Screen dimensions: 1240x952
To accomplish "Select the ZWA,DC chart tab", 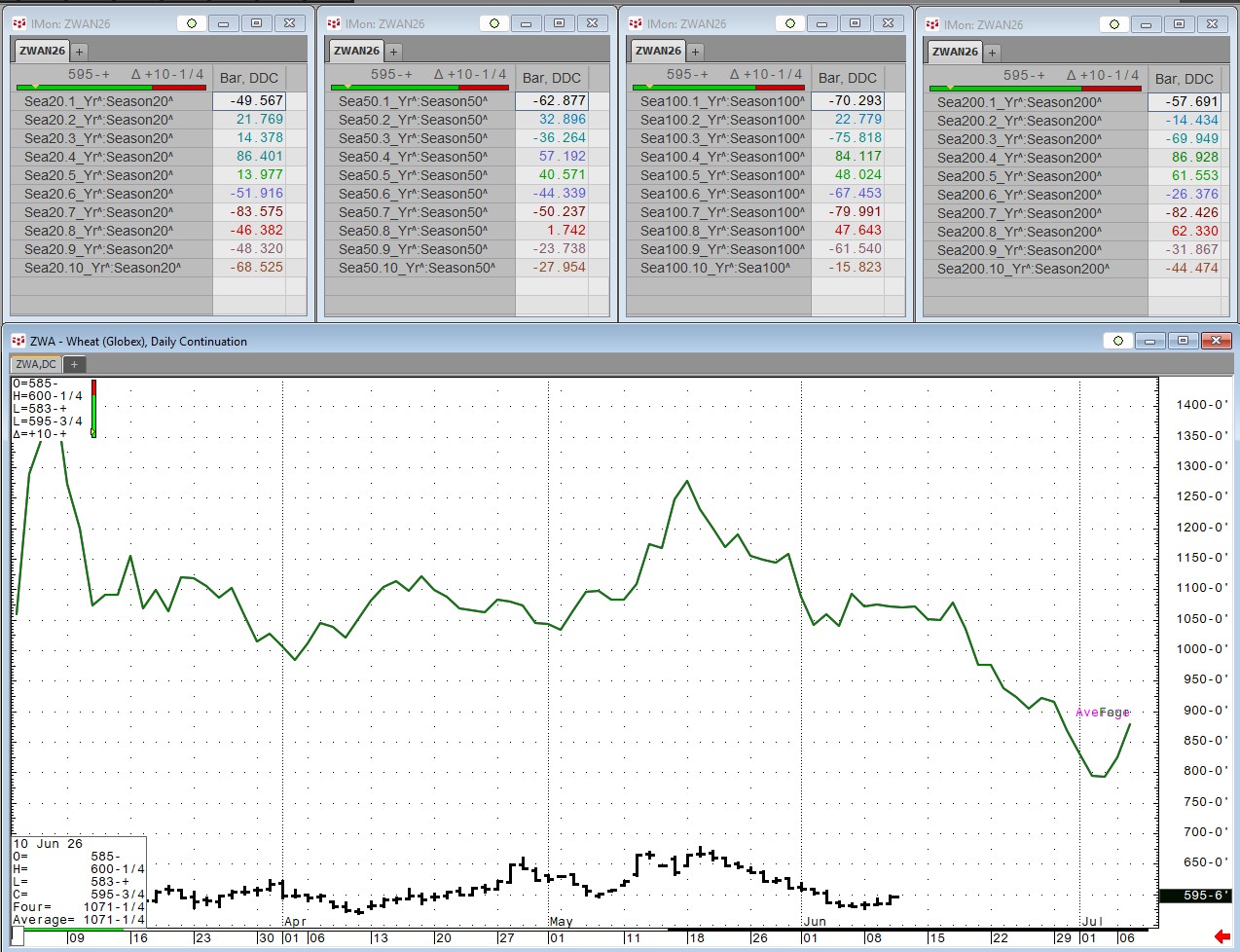I will pos(36,364).
